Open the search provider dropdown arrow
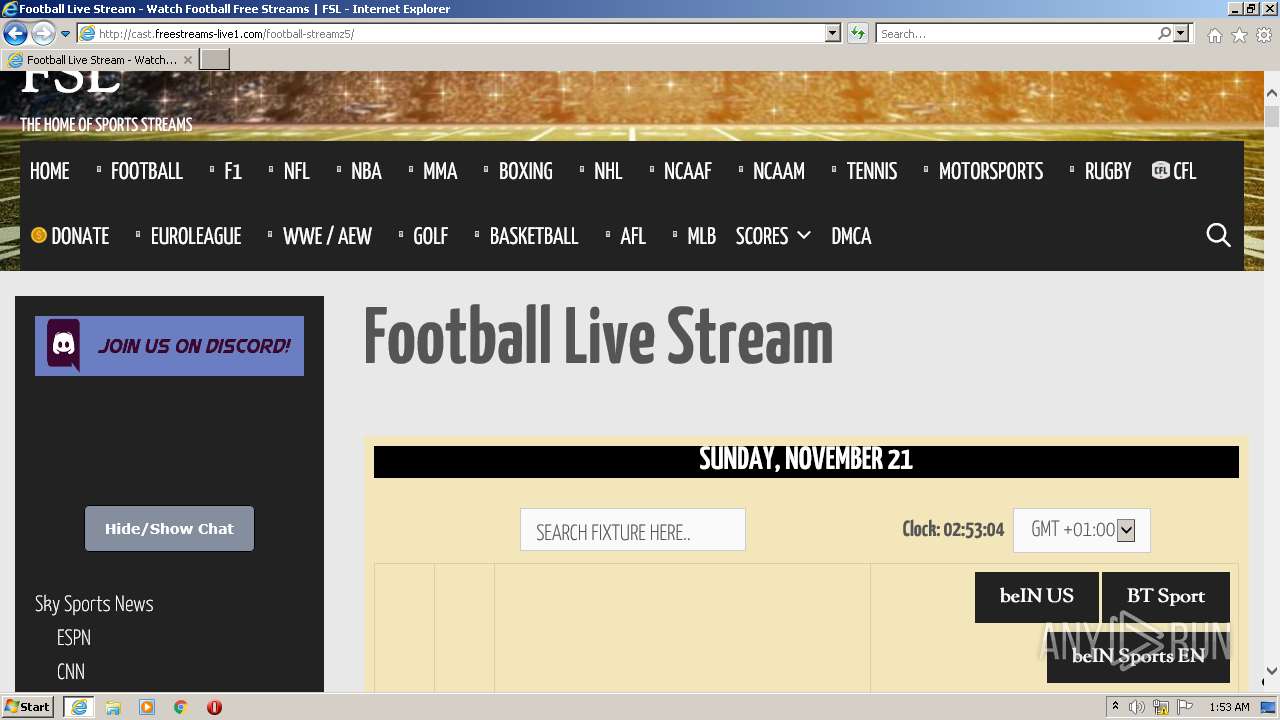Screen dimensions: 1280x720 coord(1182,34)
